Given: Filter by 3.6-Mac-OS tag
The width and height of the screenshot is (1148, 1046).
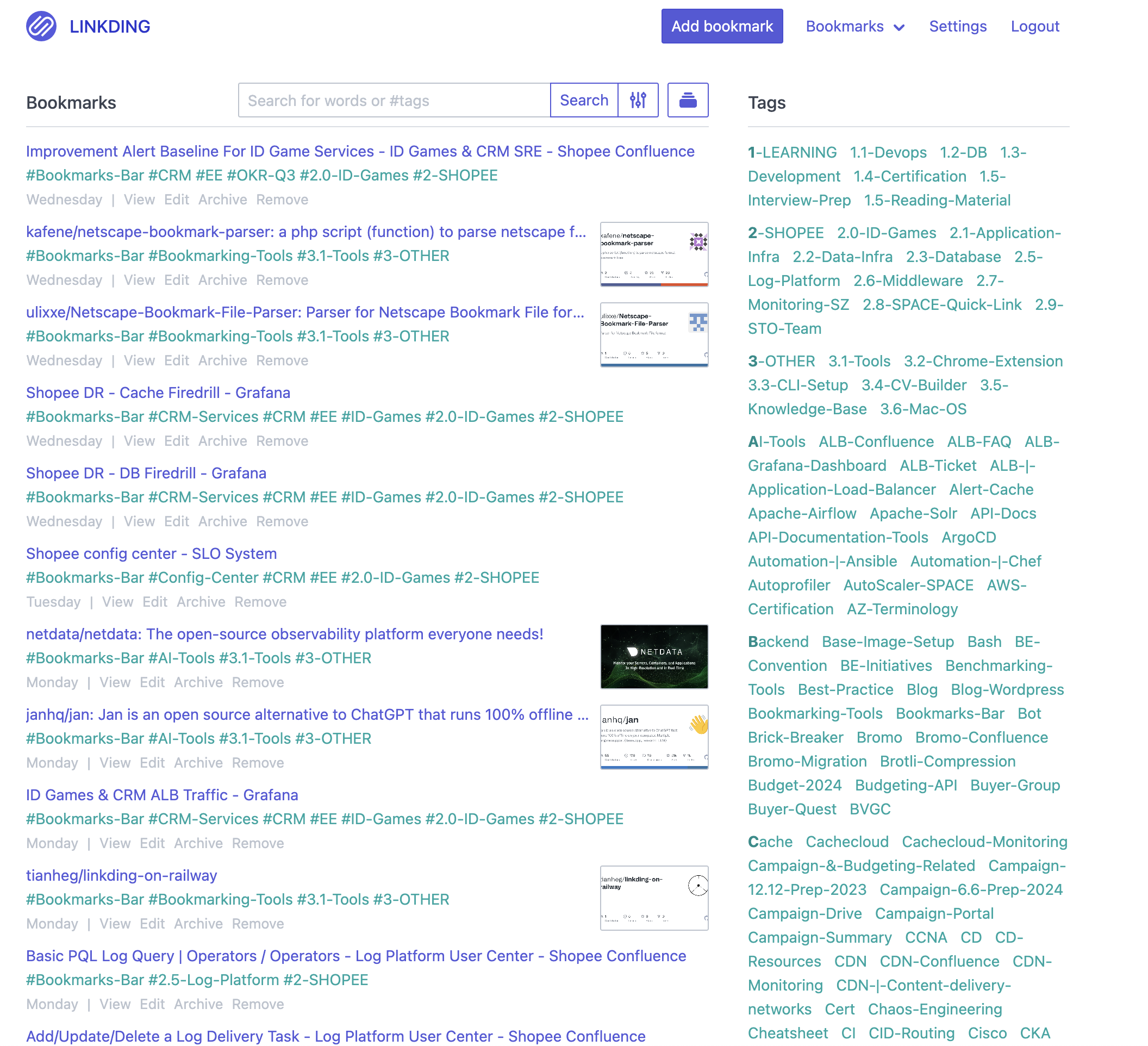Looking at the screenshot, I should coord(923,409).
